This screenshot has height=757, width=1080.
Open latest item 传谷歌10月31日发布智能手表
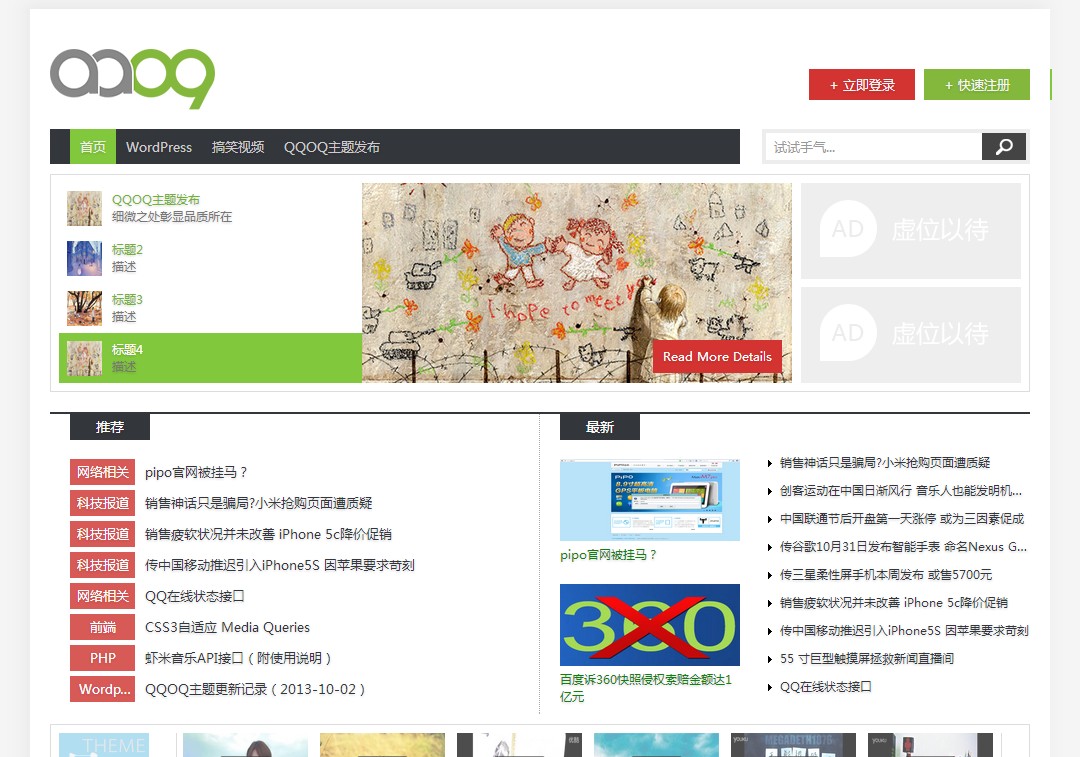[x=903, y=547]
